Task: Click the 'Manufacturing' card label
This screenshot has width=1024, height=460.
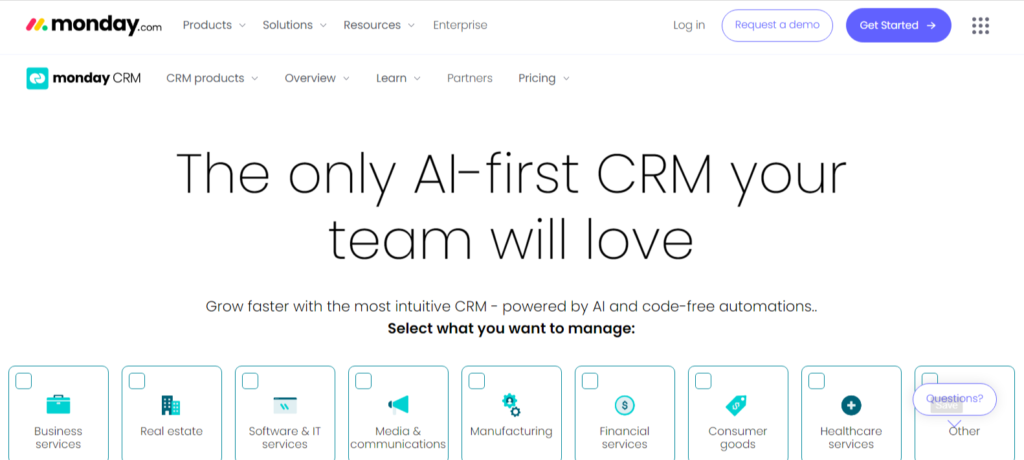Action: (x=511, y=431)
